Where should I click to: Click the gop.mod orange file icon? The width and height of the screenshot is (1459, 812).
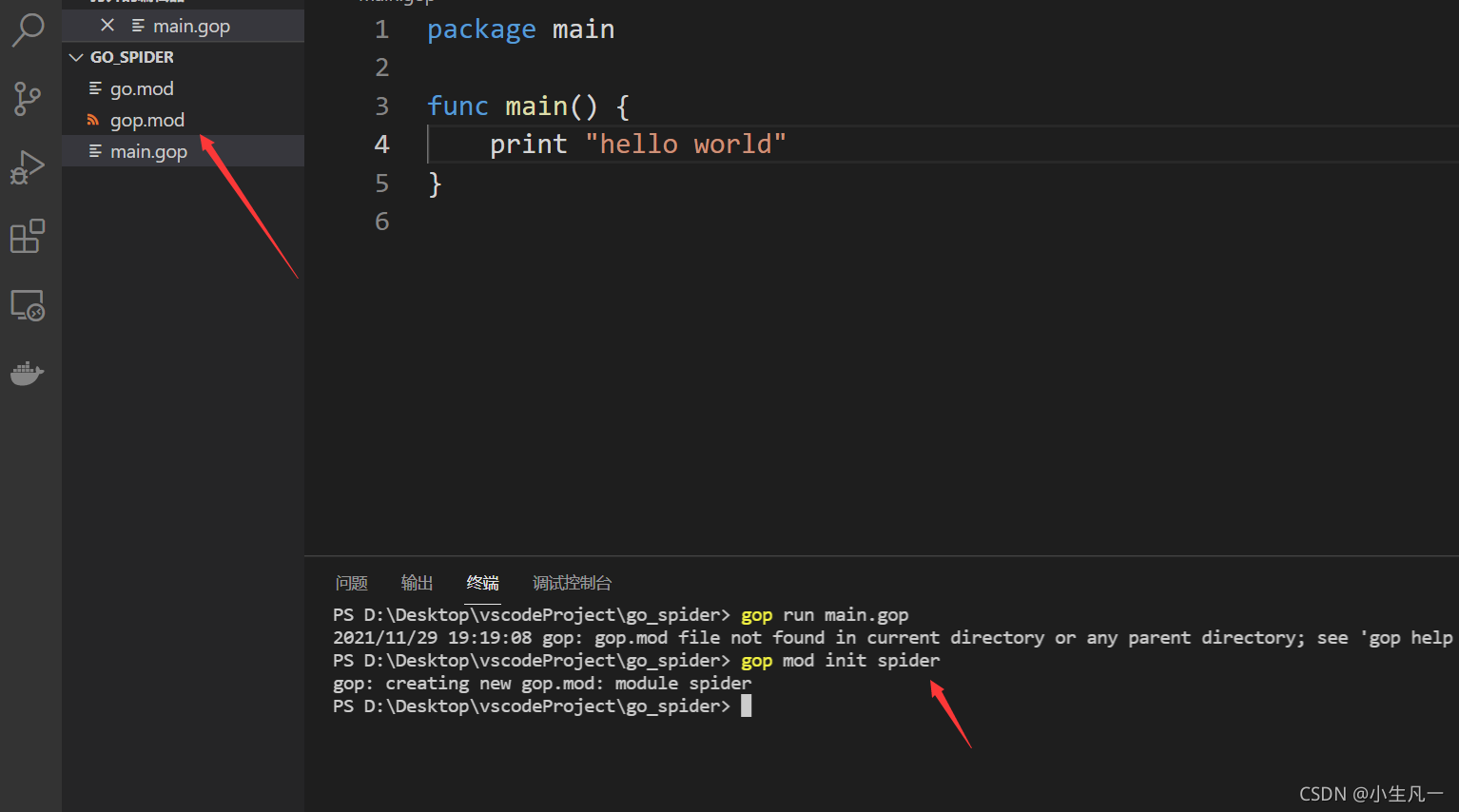pos(93,120)
